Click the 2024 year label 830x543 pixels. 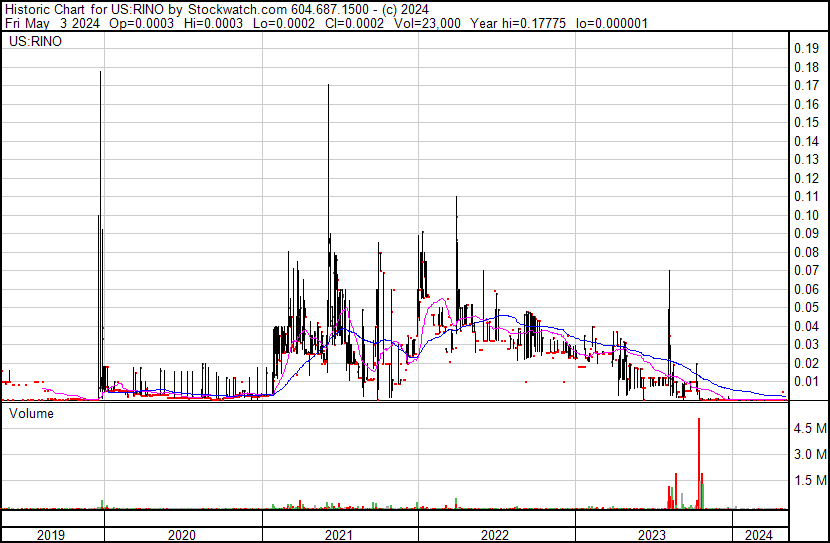(759, 535)
